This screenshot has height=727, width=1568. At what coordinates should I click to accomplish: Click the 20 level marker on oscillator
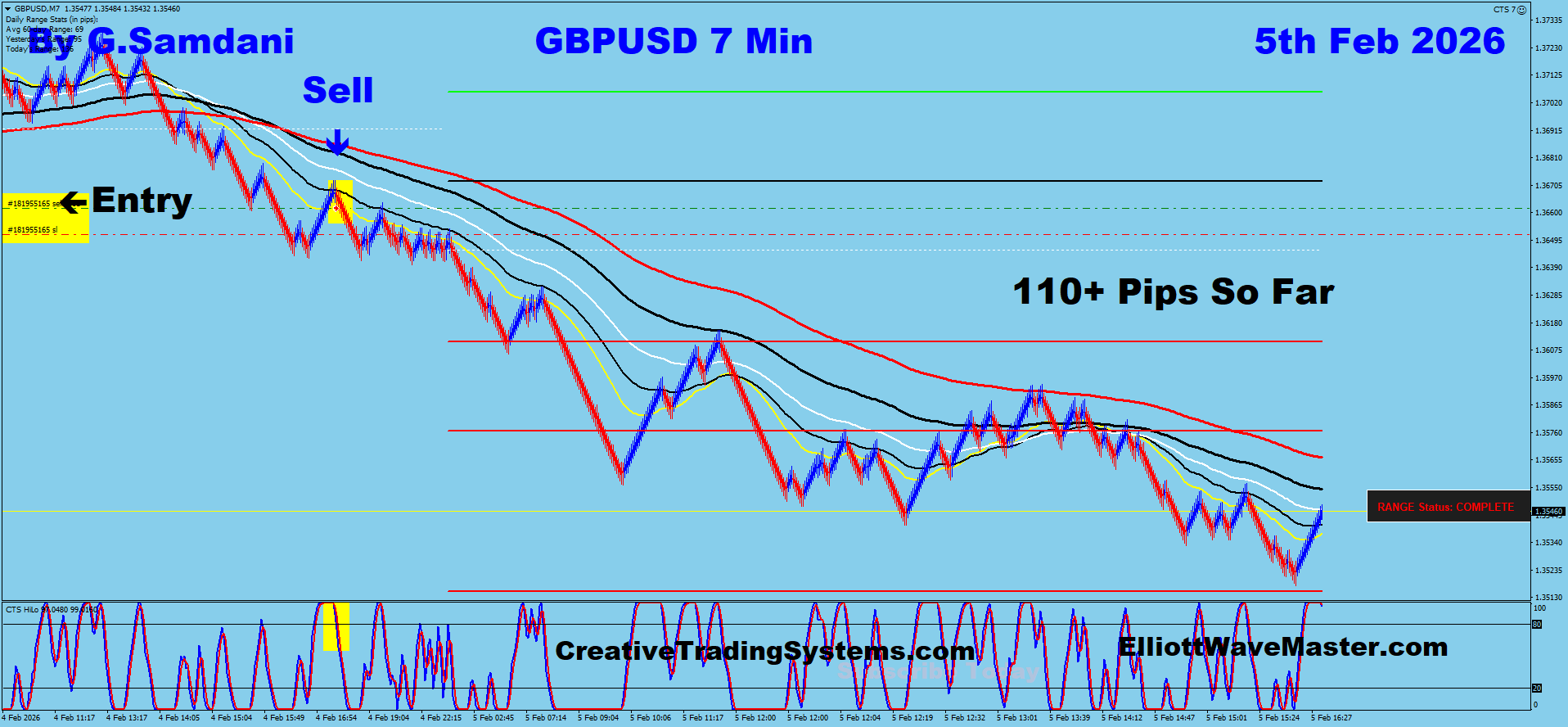pos(1537,688)
